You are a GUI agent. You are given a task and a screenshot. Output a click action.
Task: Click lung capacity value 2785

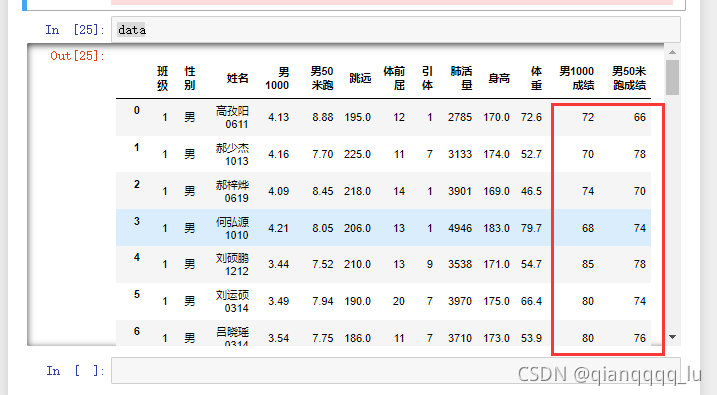(460, 117)
